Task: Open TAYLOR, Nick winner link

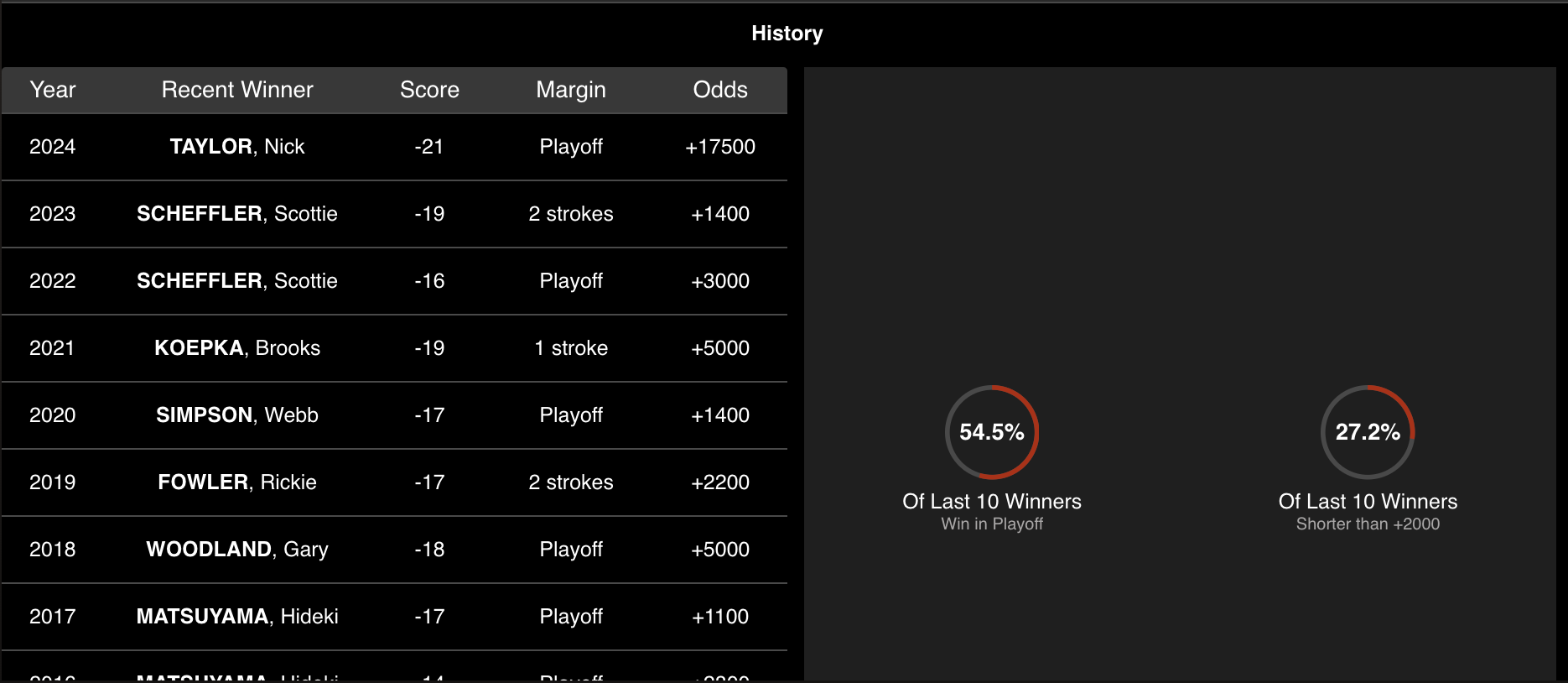Action: 236,147
